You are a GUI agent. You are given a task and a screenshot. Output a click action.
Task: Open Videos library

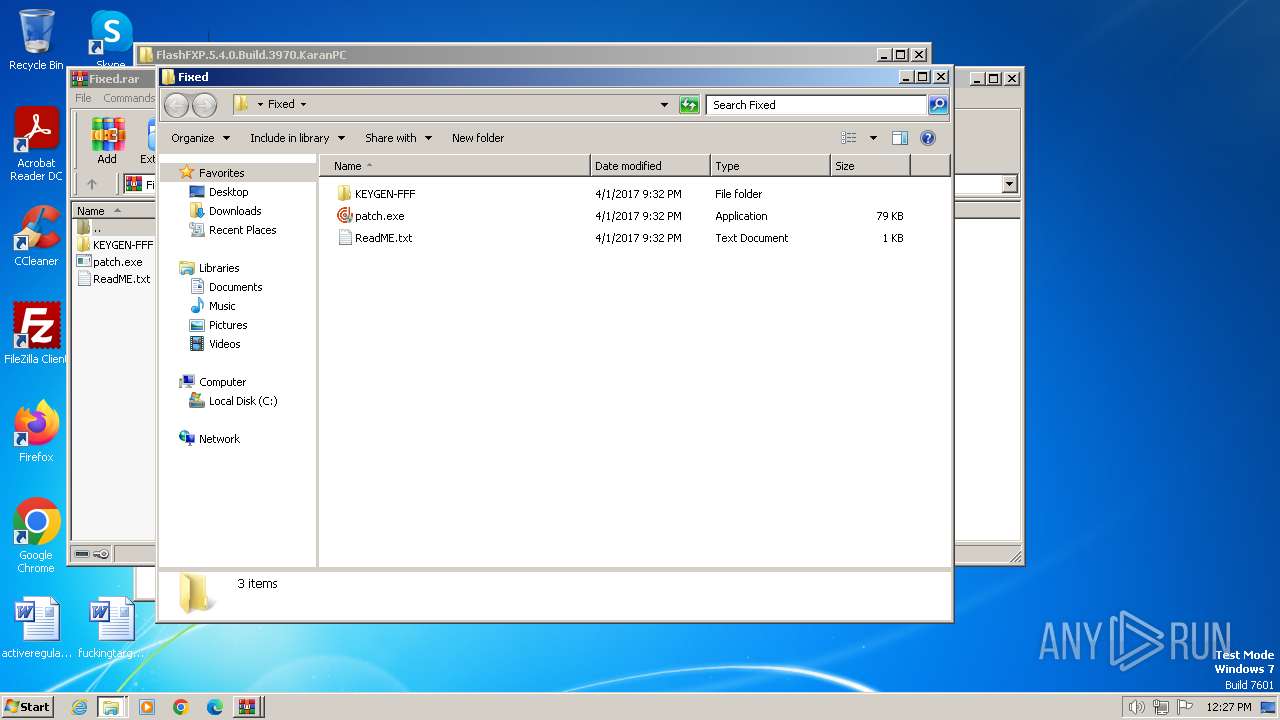[x=224, y=344]
